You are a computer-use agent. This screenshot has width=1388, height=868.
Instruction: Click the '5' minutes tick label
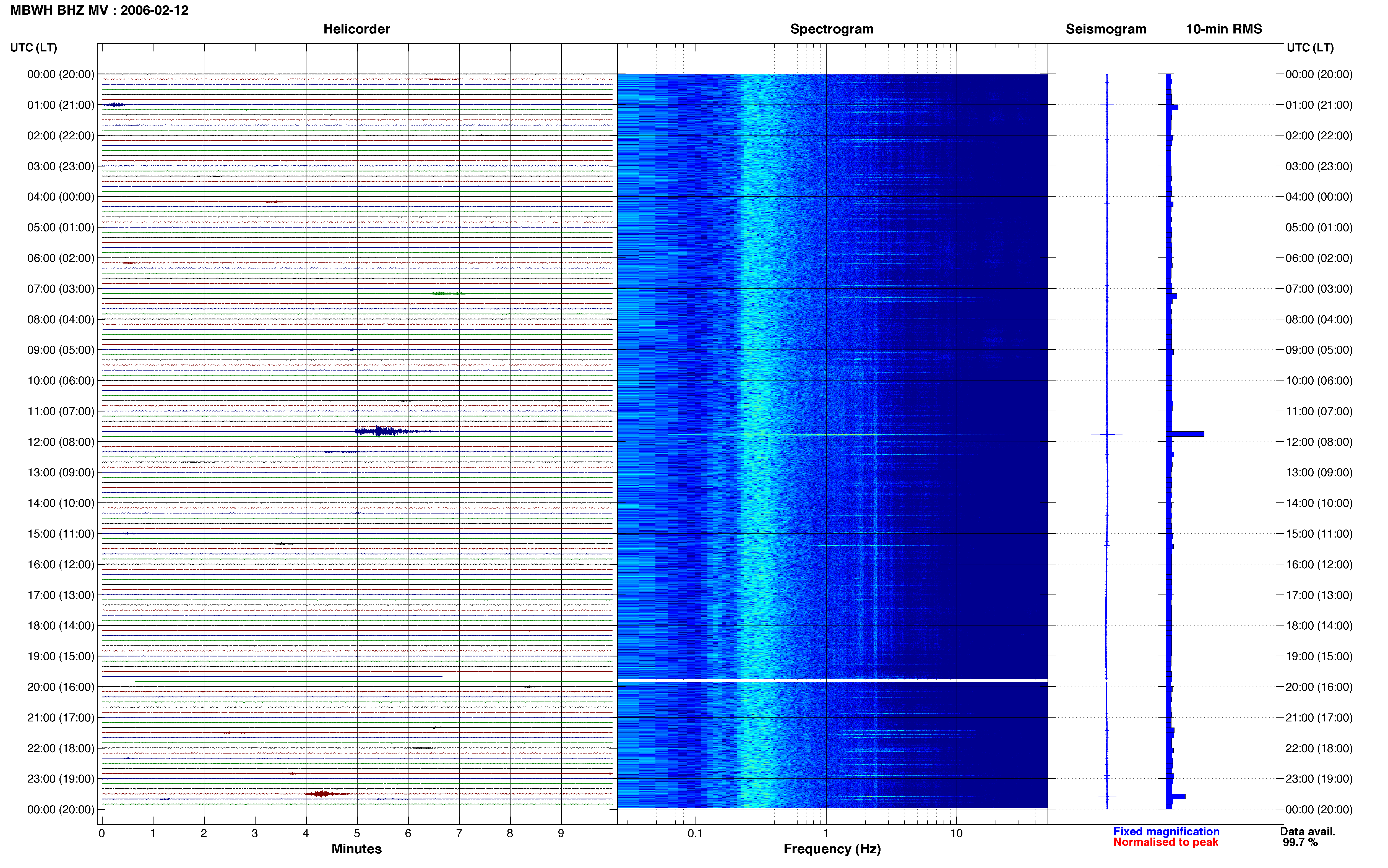pos(357,833)
